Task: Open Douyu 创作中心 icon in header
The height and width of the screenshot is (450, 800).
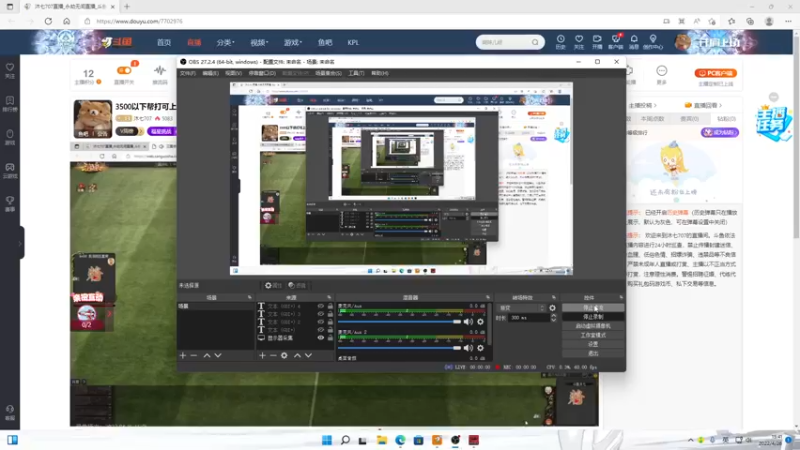Action: pos(653,41)
